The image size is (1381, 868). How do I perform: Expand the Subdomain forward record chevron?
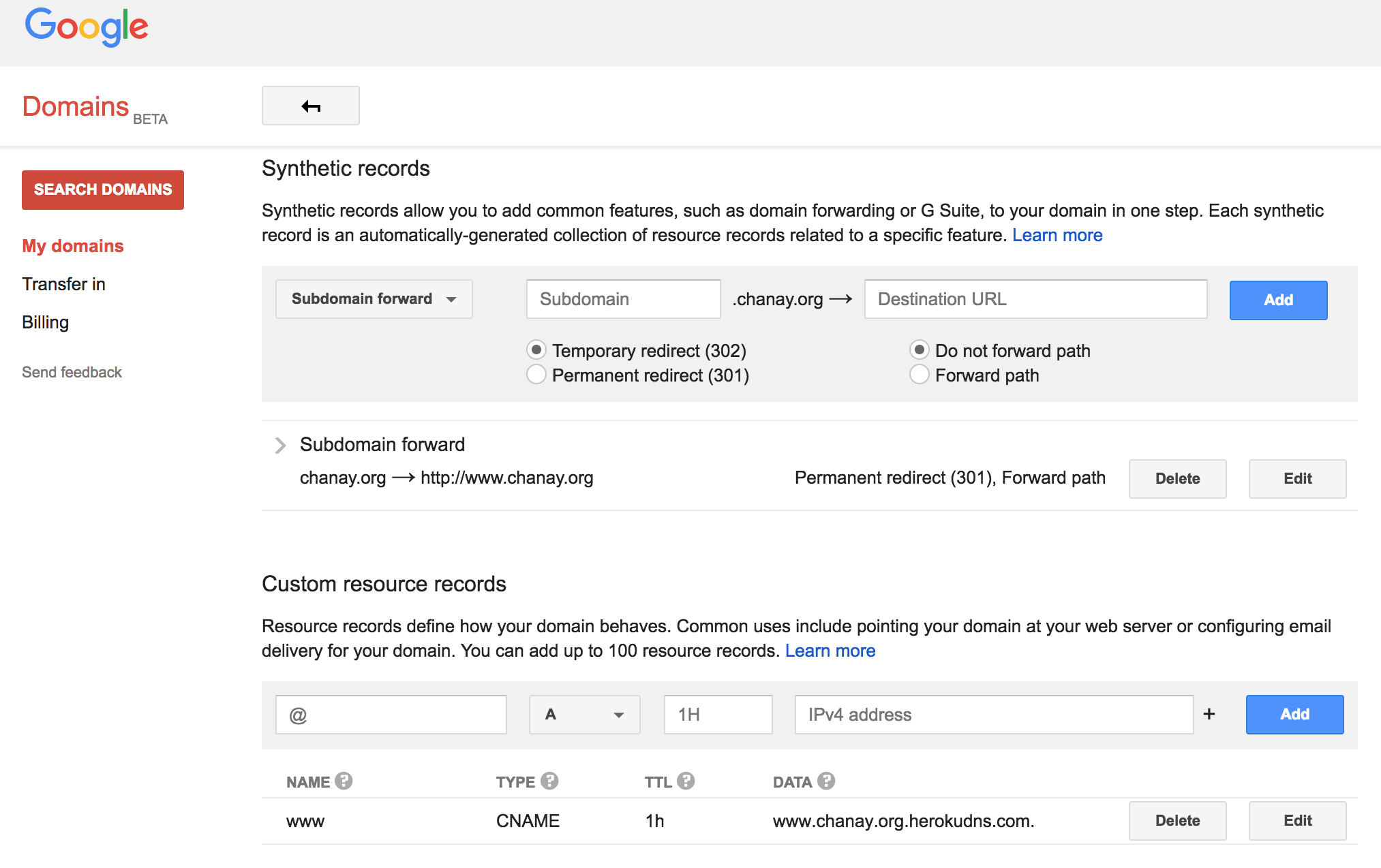tap(279, 446)
